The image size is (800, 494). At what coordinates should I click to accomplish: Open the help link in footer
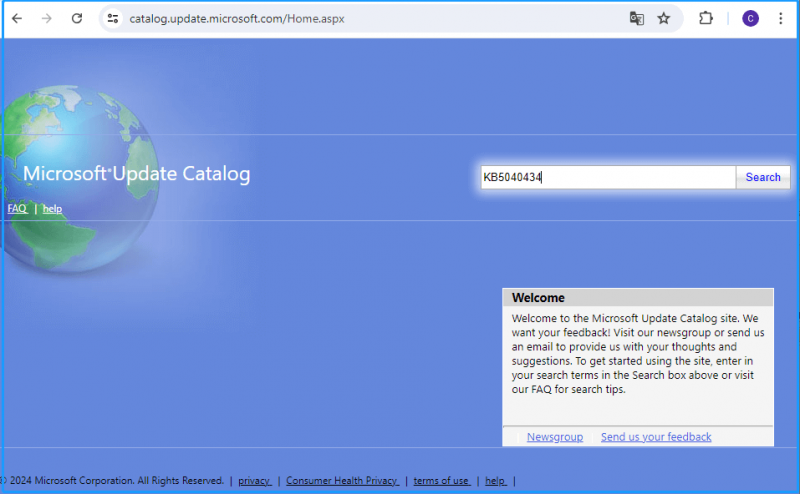point(495,481)
